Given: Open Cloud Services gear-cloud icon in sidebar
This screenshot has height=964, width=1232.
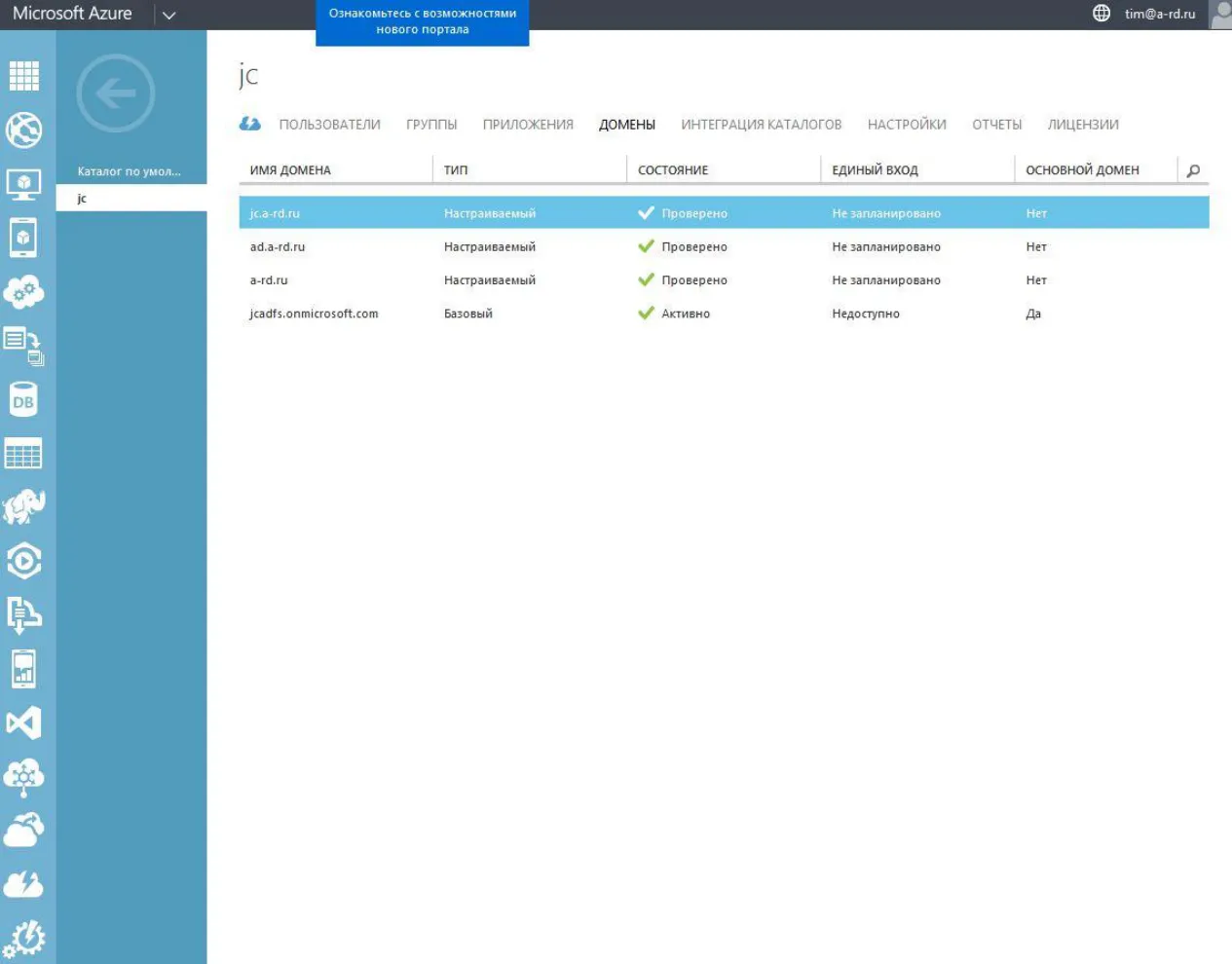Looking at the screenshot, I should [23, 291].
